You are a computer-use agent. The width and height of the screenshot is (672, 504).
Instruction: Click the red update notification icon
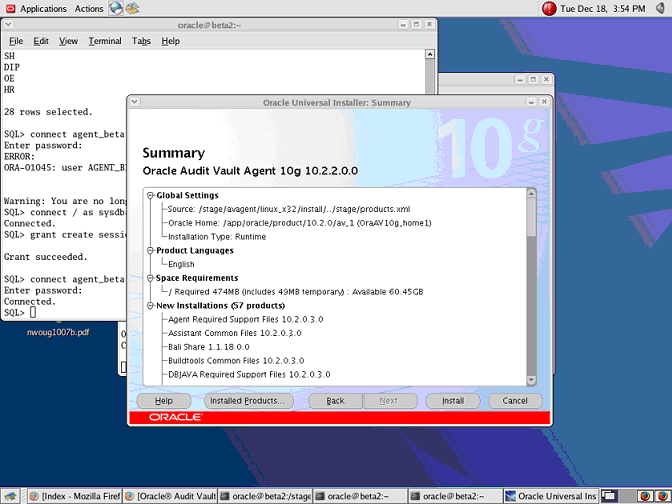click(549, 9)
